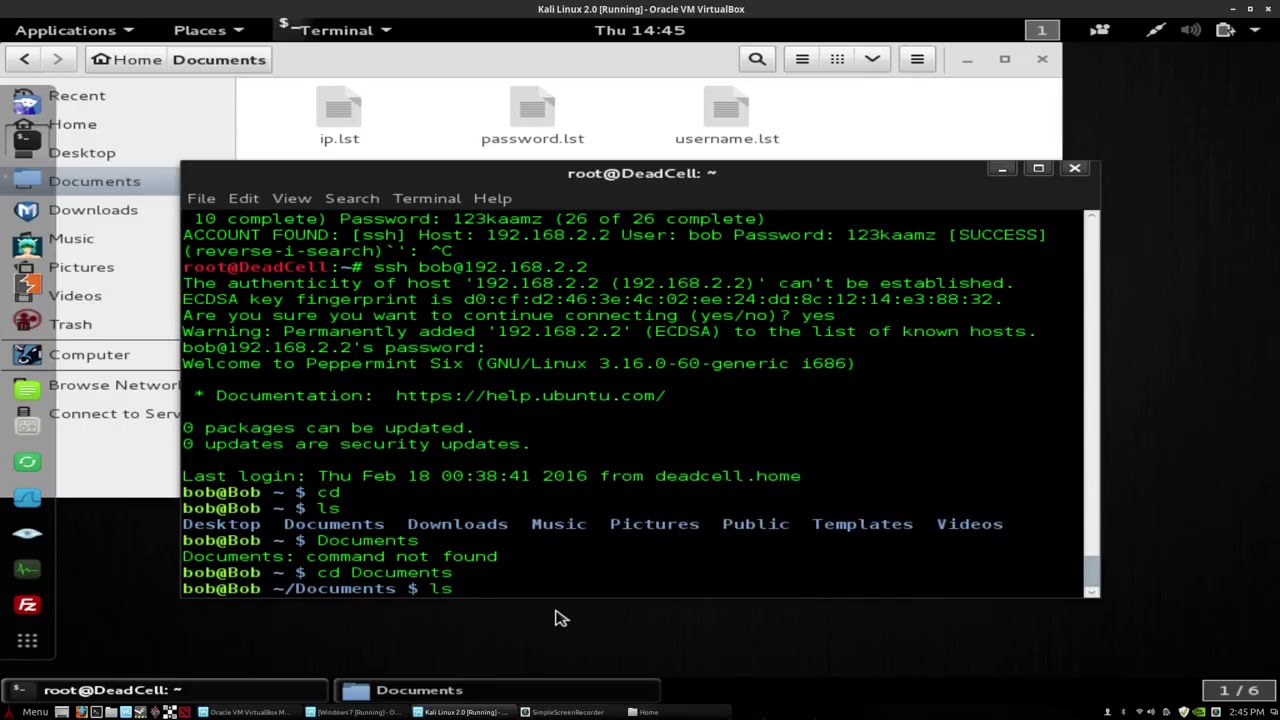Open terminal Edit menu
The height and width of the screenshot is (720, 1280).
(x=243, y=198)
